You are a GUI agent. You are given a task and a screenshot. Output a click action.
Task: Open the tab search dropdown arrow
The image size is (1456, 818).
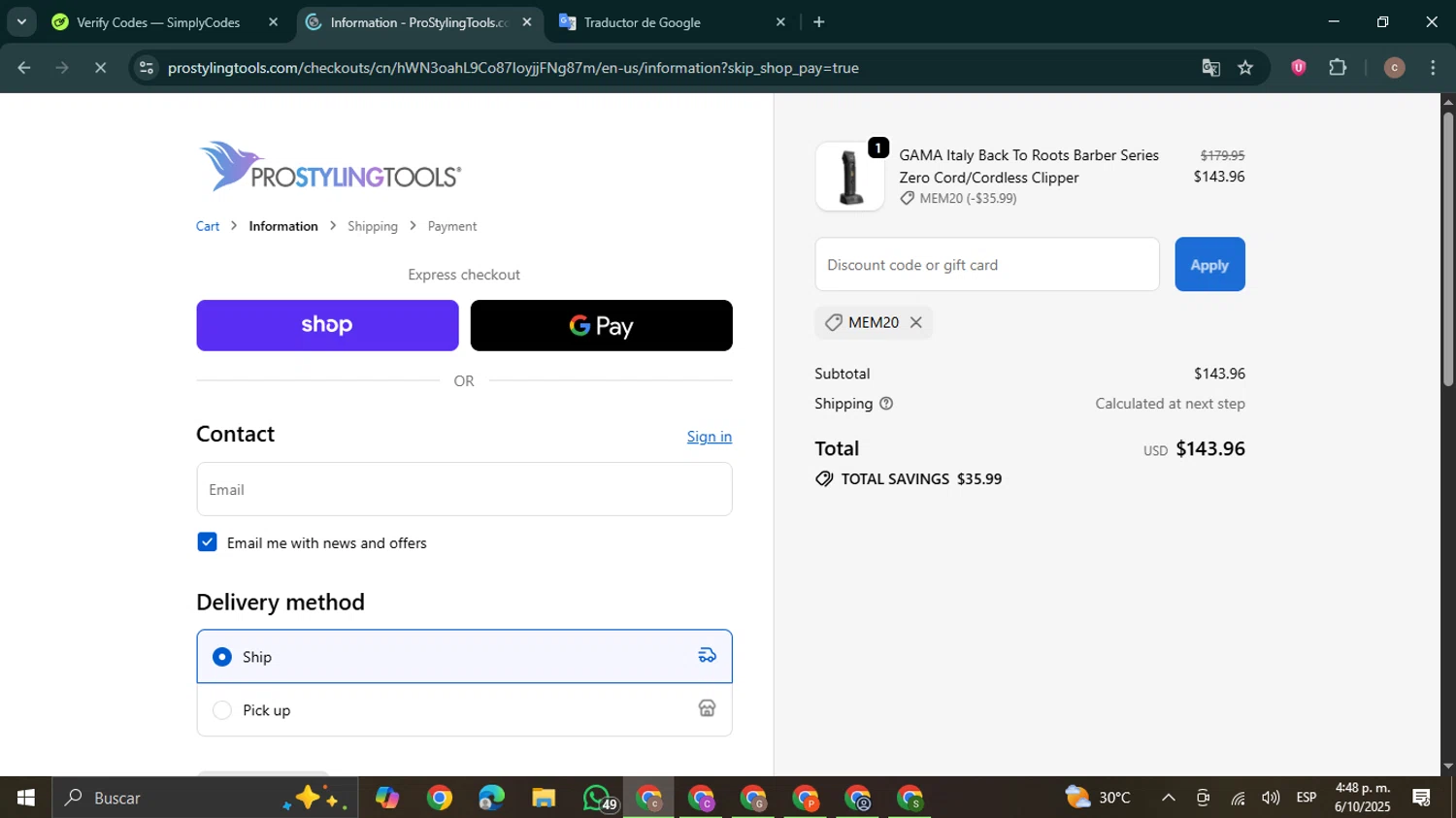(x=21, y=21)
